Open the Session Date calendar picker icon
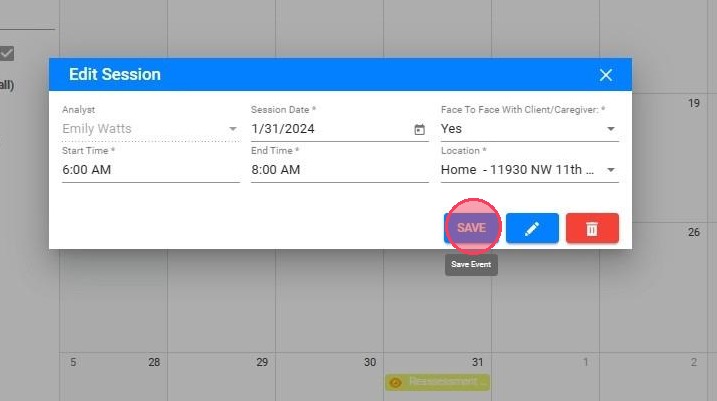 pyautogui.click(x=419, y=129)
